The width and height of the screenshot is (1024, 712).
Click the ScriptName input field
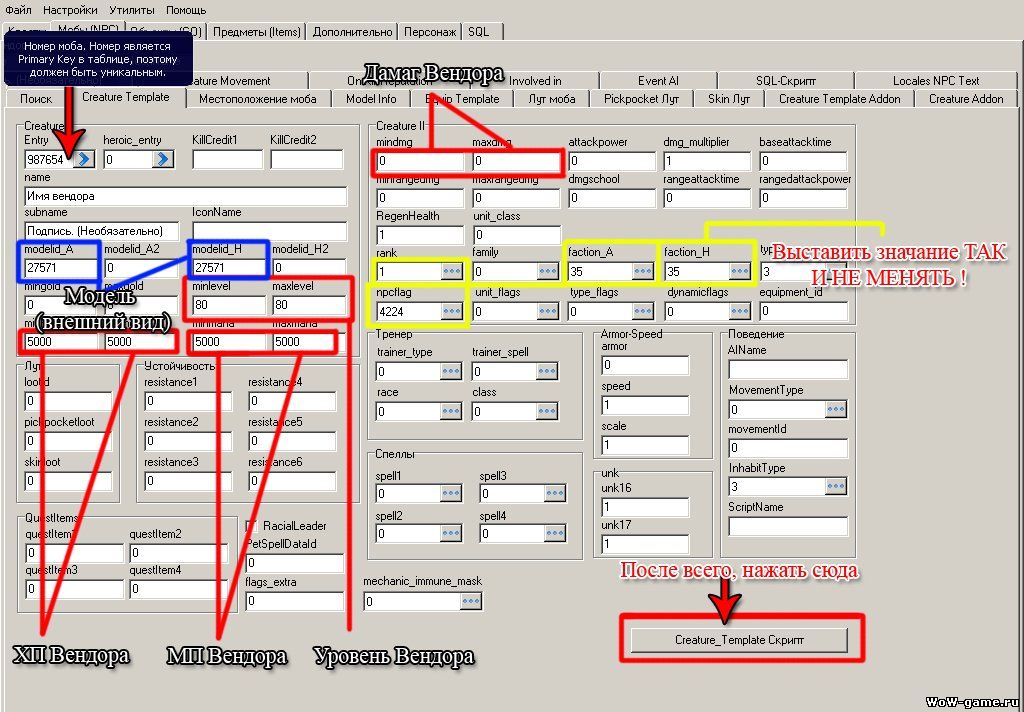[x=788, y=526]
